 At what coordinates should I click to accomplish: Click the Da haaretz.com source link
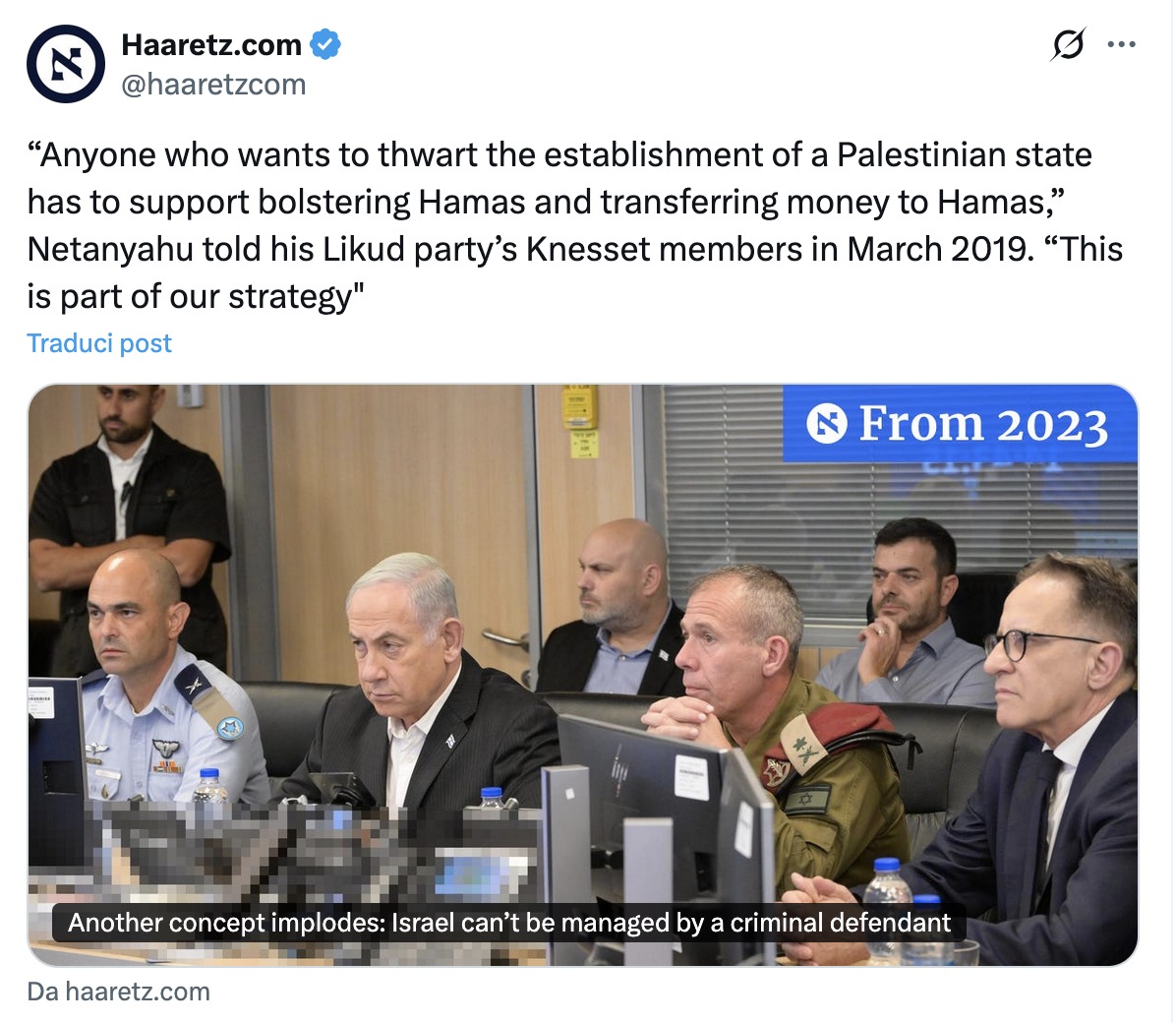coord(119,992)
